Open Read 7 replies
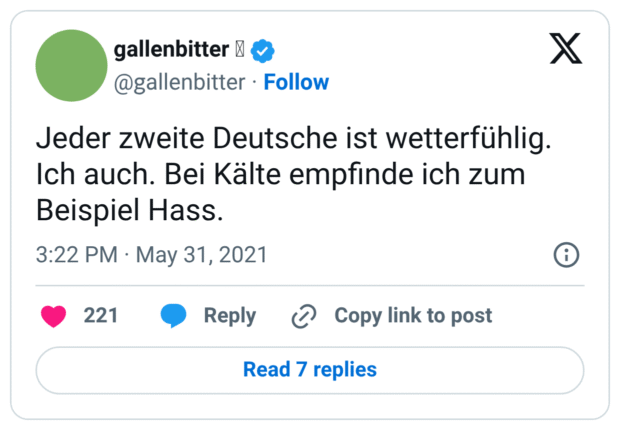Image resolution: width=620 pixels, height=430 pixels. [310, 370]
